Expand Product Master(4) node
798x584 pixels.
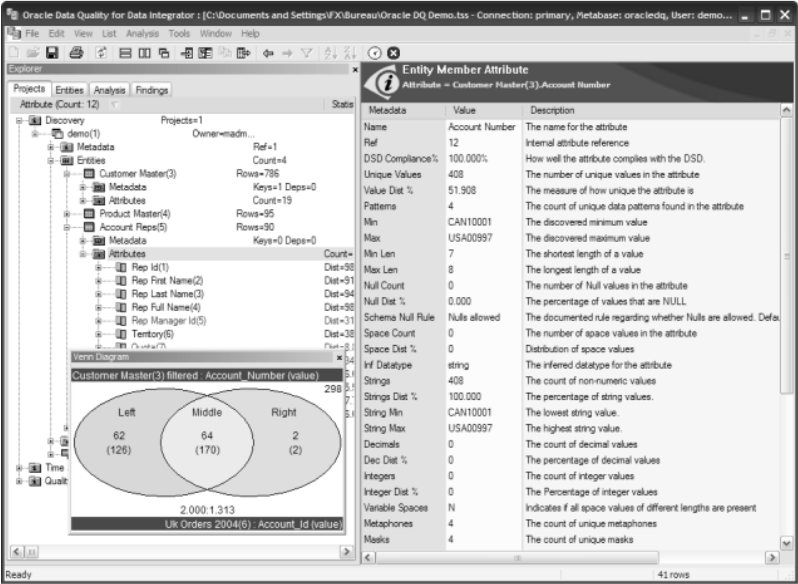point(67,214)
